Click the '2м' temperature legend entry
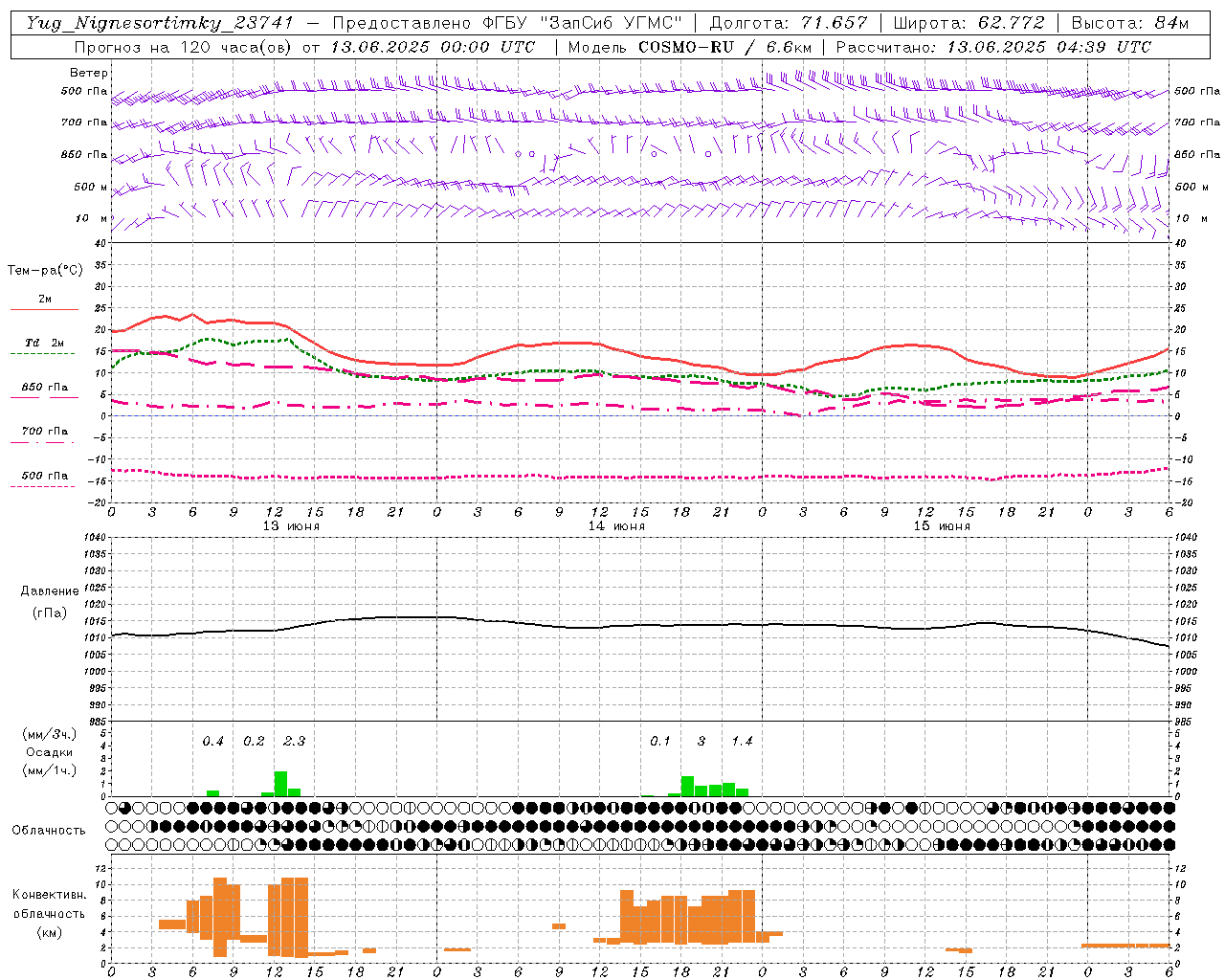Viewport: 1225px width, 980px height. 45,300
